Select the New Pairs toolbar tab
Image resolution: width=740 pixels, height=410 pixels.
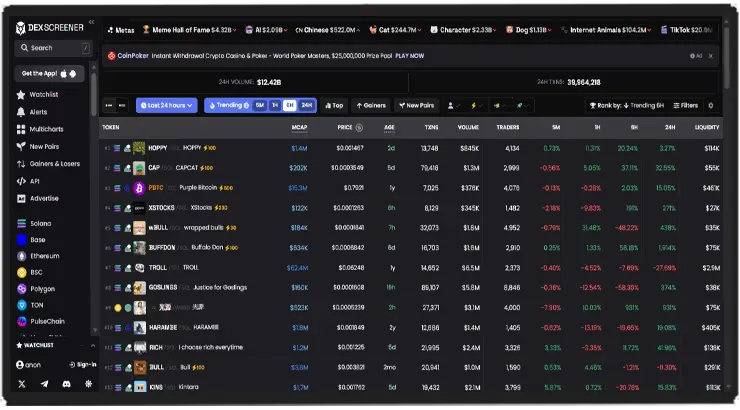417,106
